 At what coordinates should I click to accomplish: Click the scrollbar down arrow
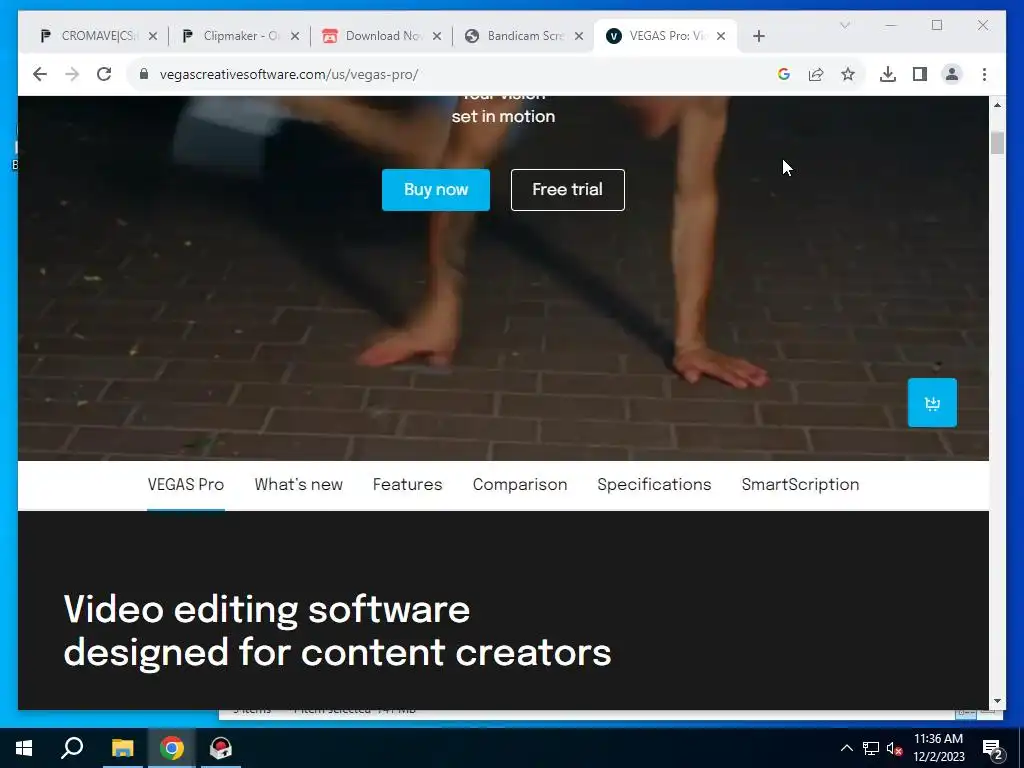tap(997, 701)
